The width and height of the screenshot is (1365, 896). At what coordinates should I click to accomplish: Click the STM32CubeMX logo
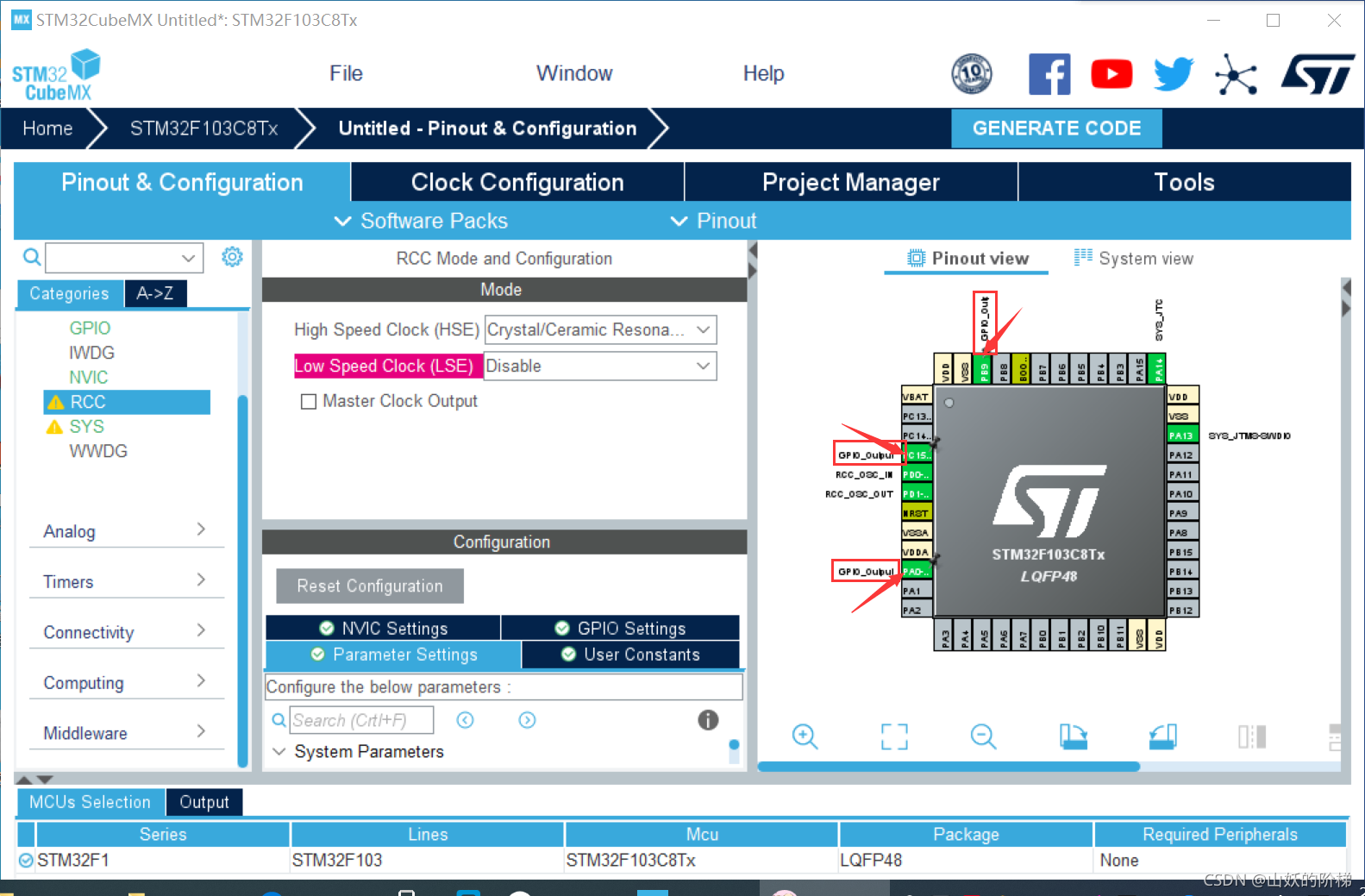(x=56, y=75)
